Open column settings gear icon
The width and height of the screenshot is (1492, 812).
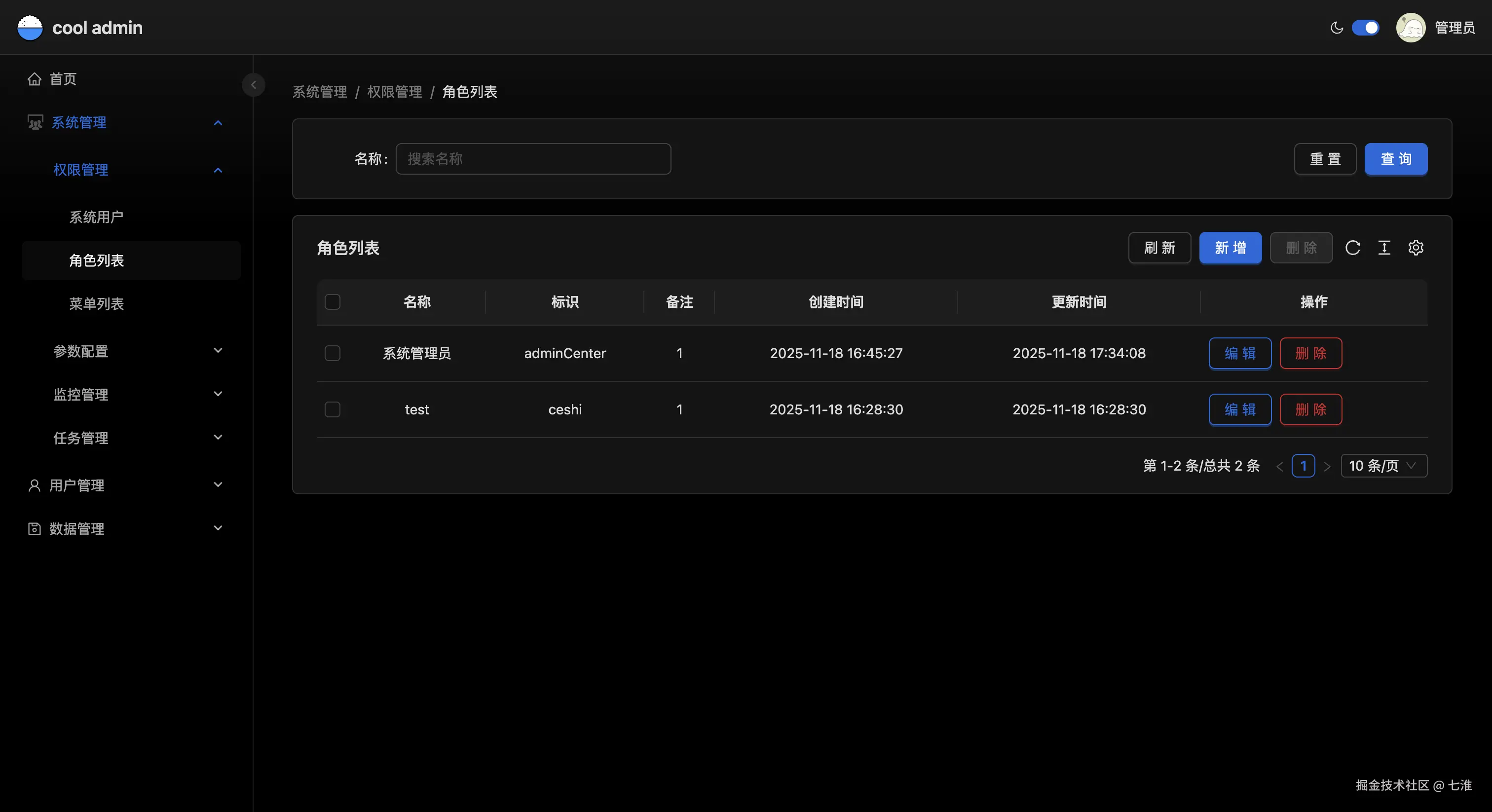[1416, 248]
